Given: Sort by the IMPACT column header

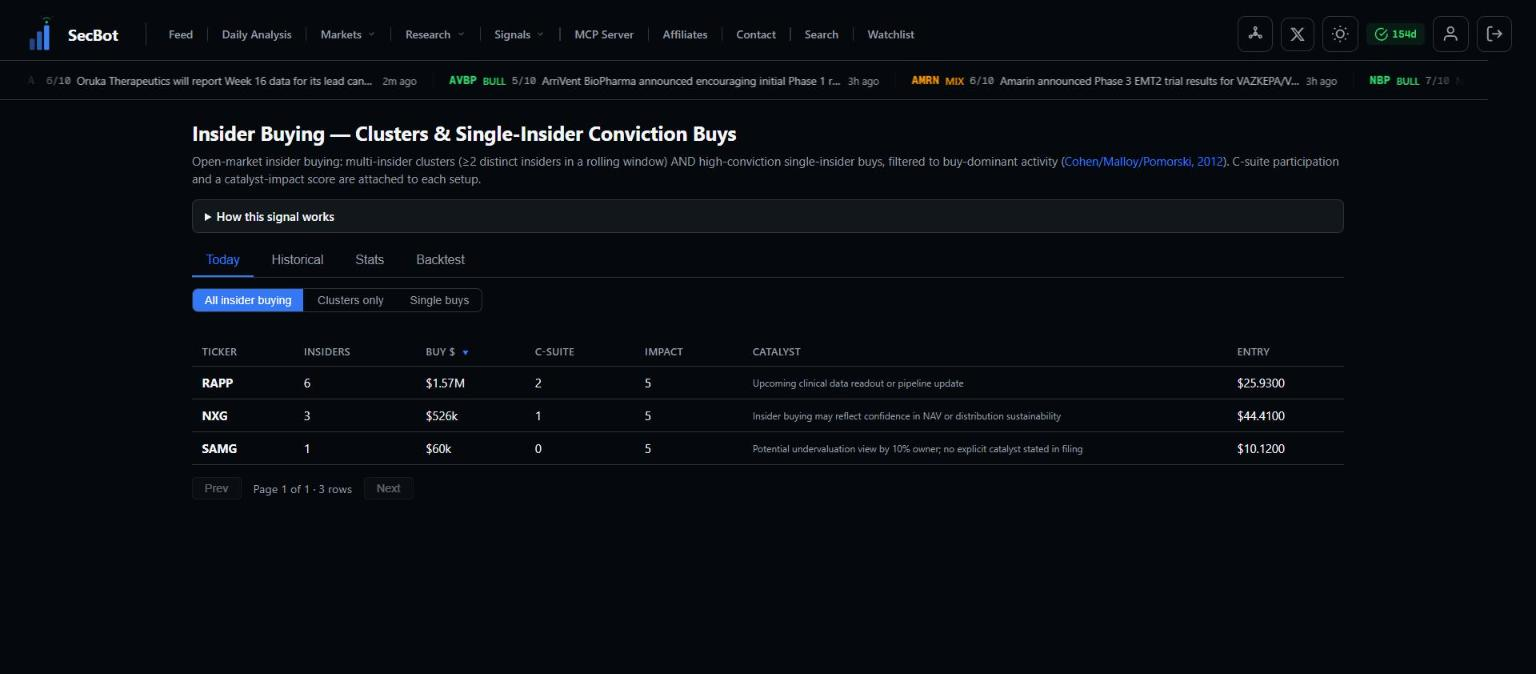Looking at the screenshot, I should tap(664, 352).
